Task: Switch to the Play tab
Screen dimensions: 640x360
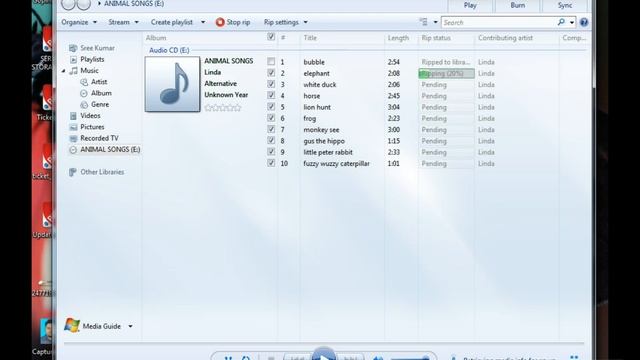Action: pyautogui.click(x=470, y=5)
